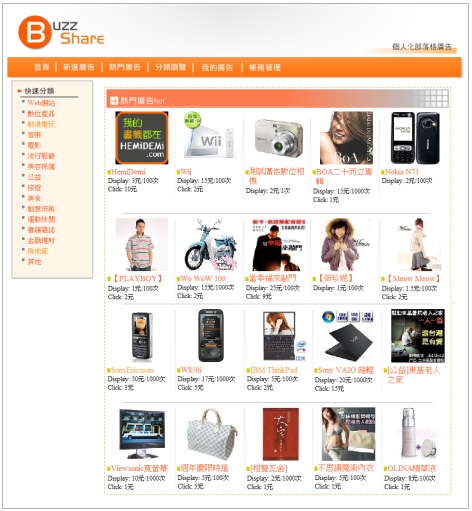The width and height of the screenshot is (472, 511).
Task: Select the Sony VAIO laptop image
Action: pos(348,336)
